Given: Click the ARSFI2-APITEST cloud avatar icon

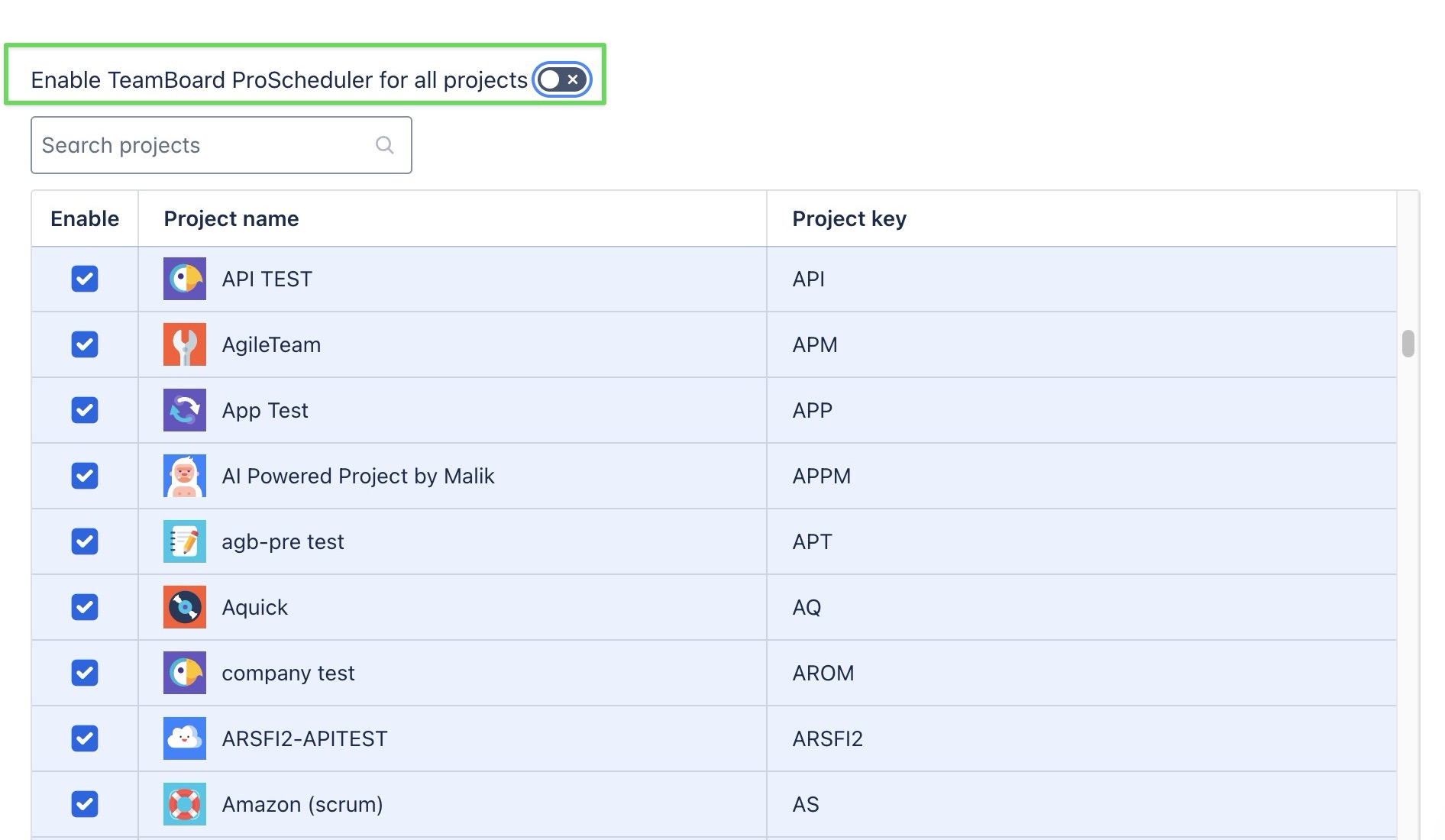Looking at the screenshot, I should (185, 738).
